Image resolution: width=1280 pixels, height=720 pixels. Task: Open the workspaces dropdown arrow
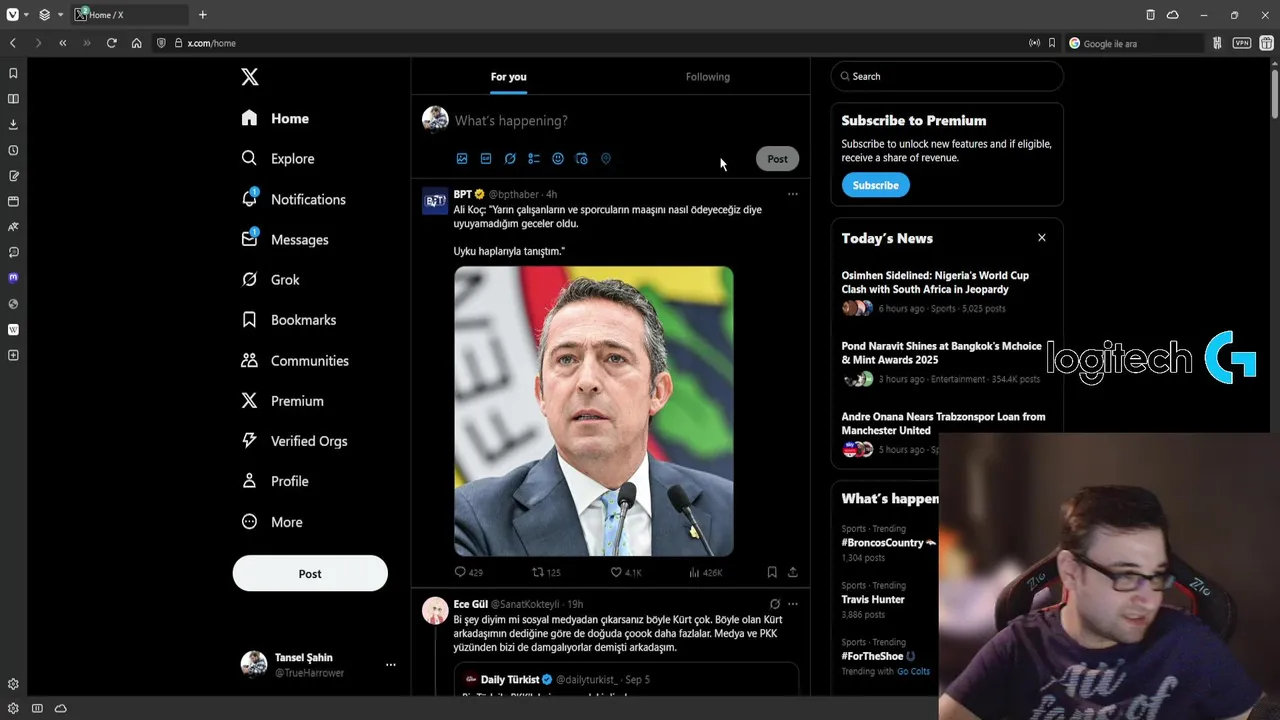coord(60,15)
